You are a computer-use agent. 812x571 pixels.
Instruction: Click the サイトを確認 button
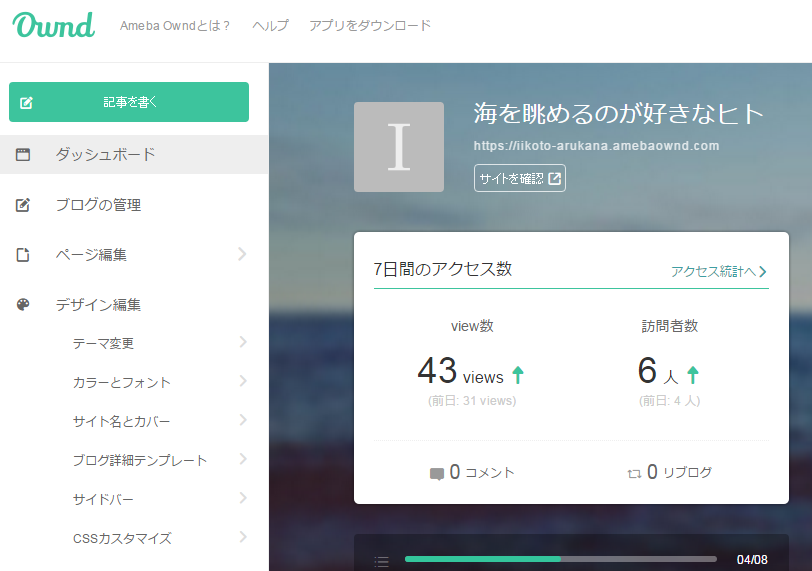[x=519, y=178]
